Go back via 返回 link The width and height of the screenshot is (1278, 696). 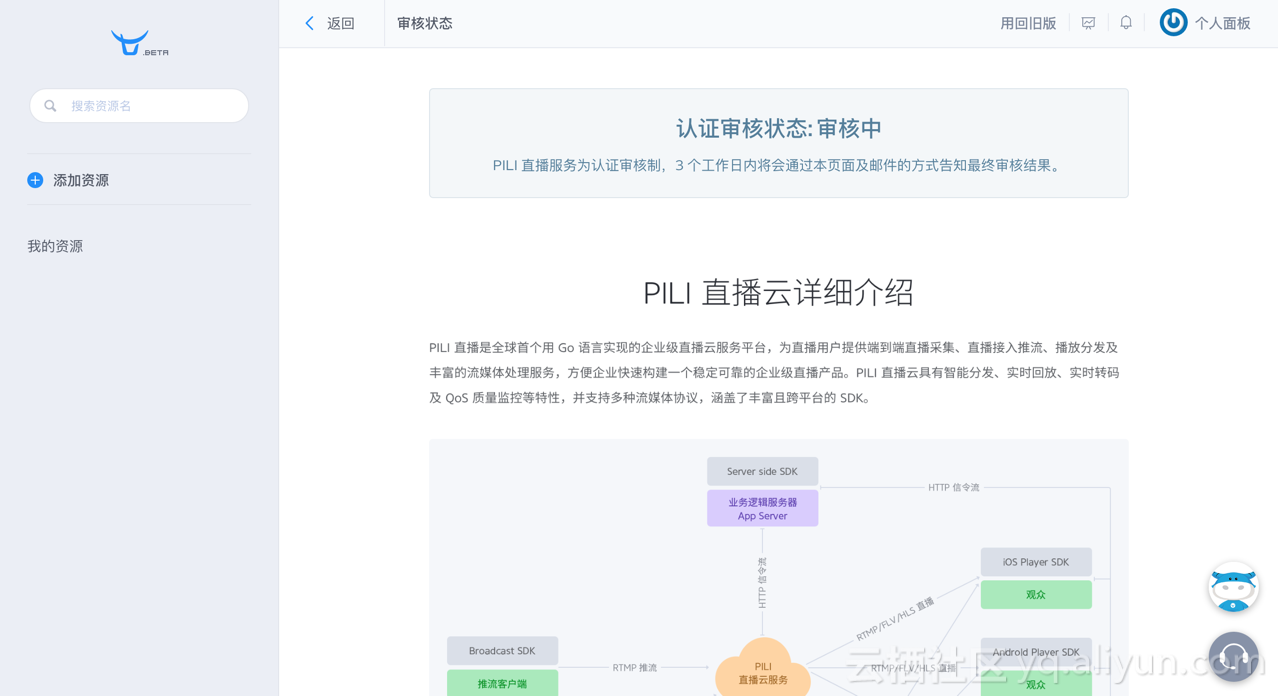341,23
